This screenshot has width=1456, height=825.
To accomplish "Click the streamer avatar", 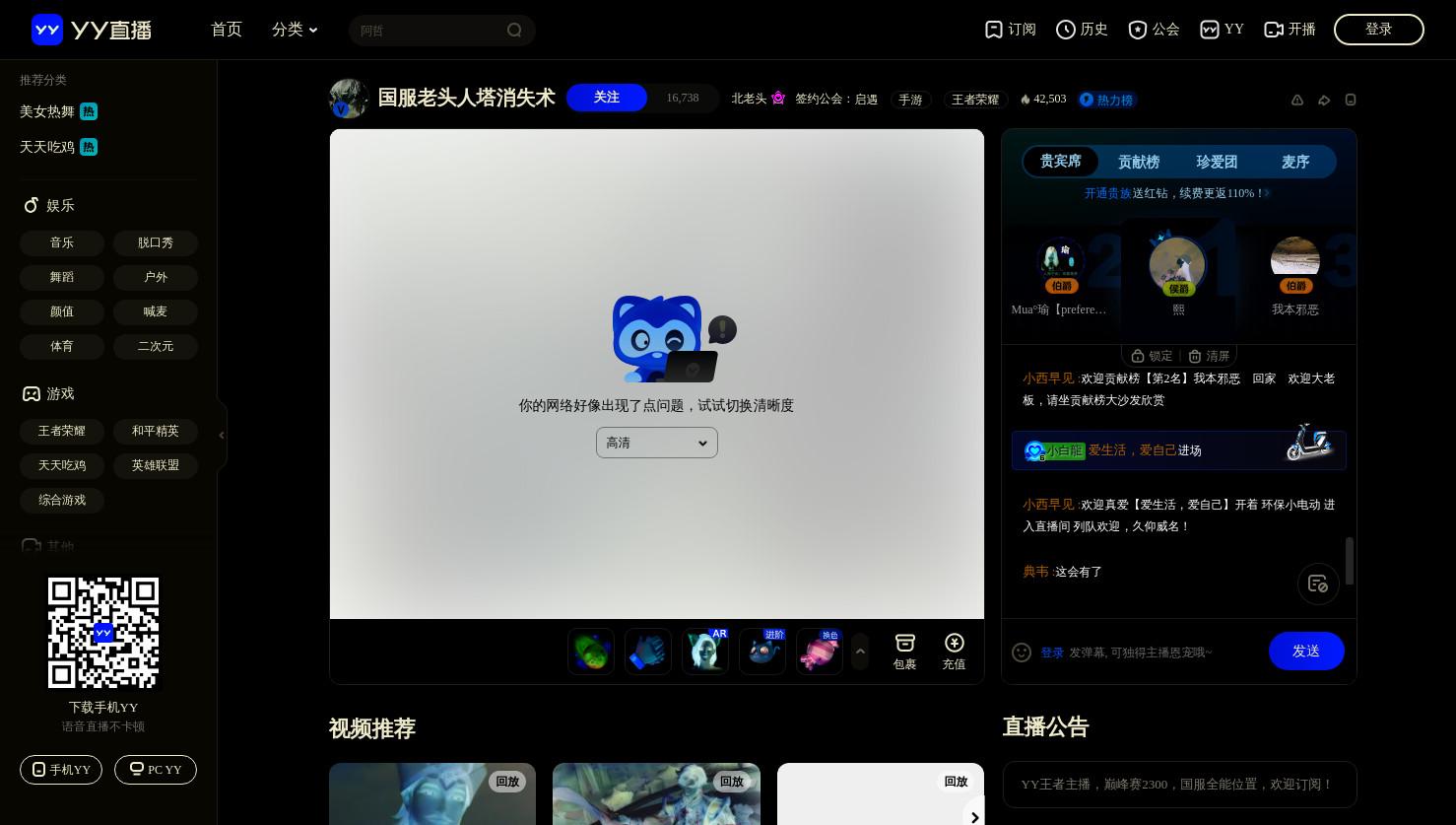I will 349,99.
